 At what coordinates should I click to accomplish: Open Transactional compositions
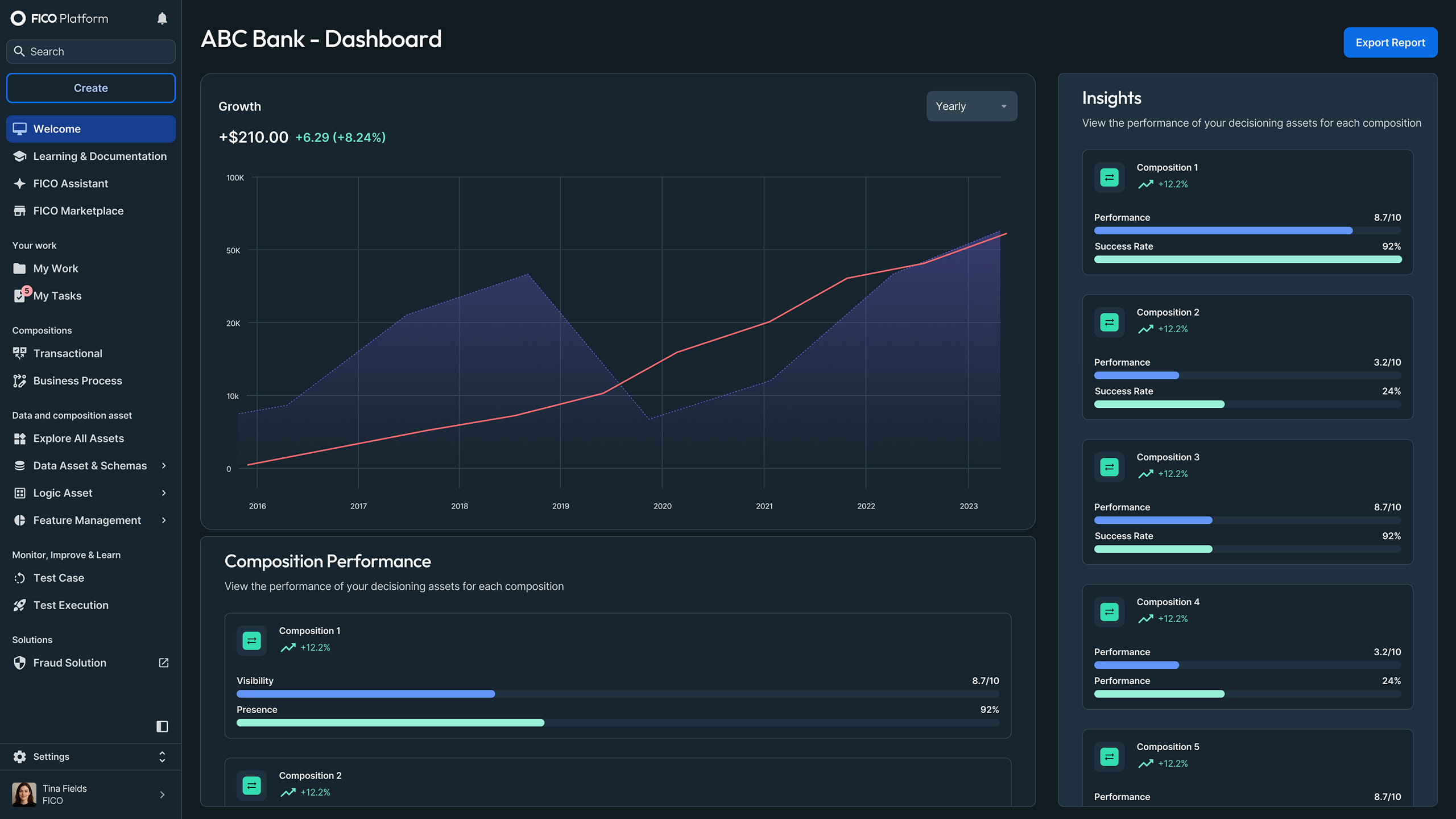[91, 353]
